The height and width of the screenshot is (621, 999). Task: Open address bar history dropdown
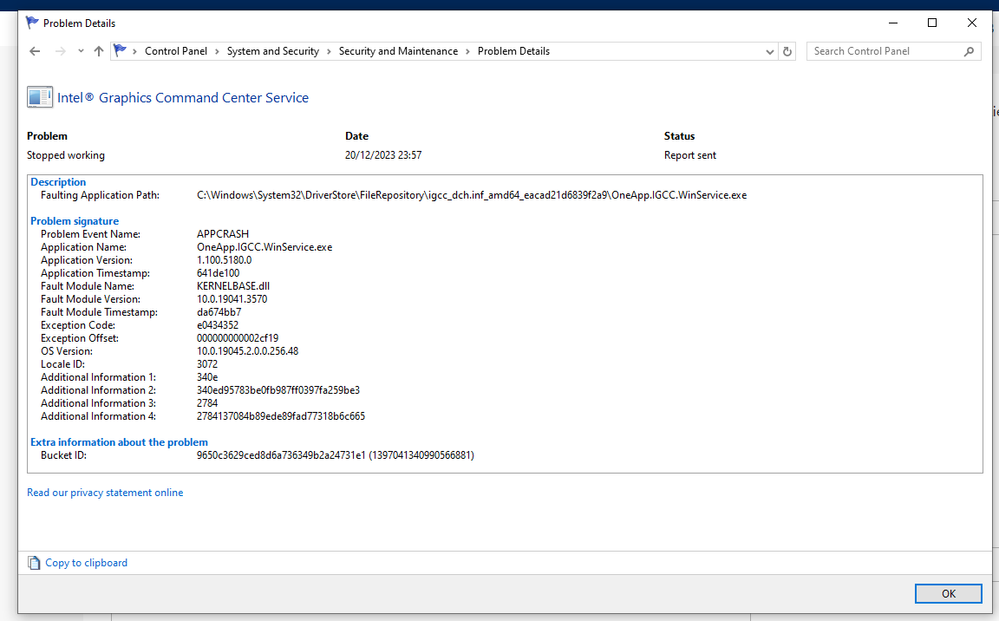[x=770, y=52]
